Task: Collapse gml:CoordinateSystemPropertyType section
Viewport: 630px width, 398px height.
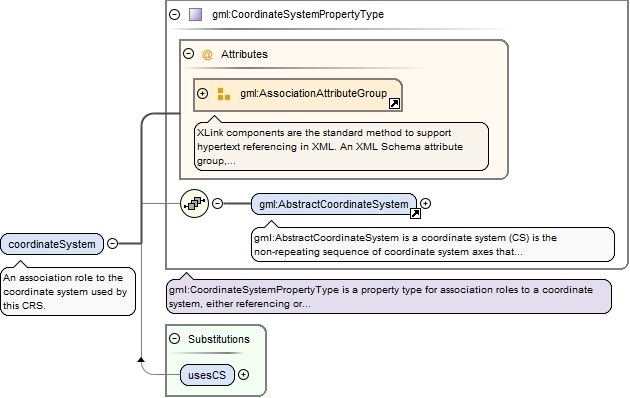Action: point(174,14)
